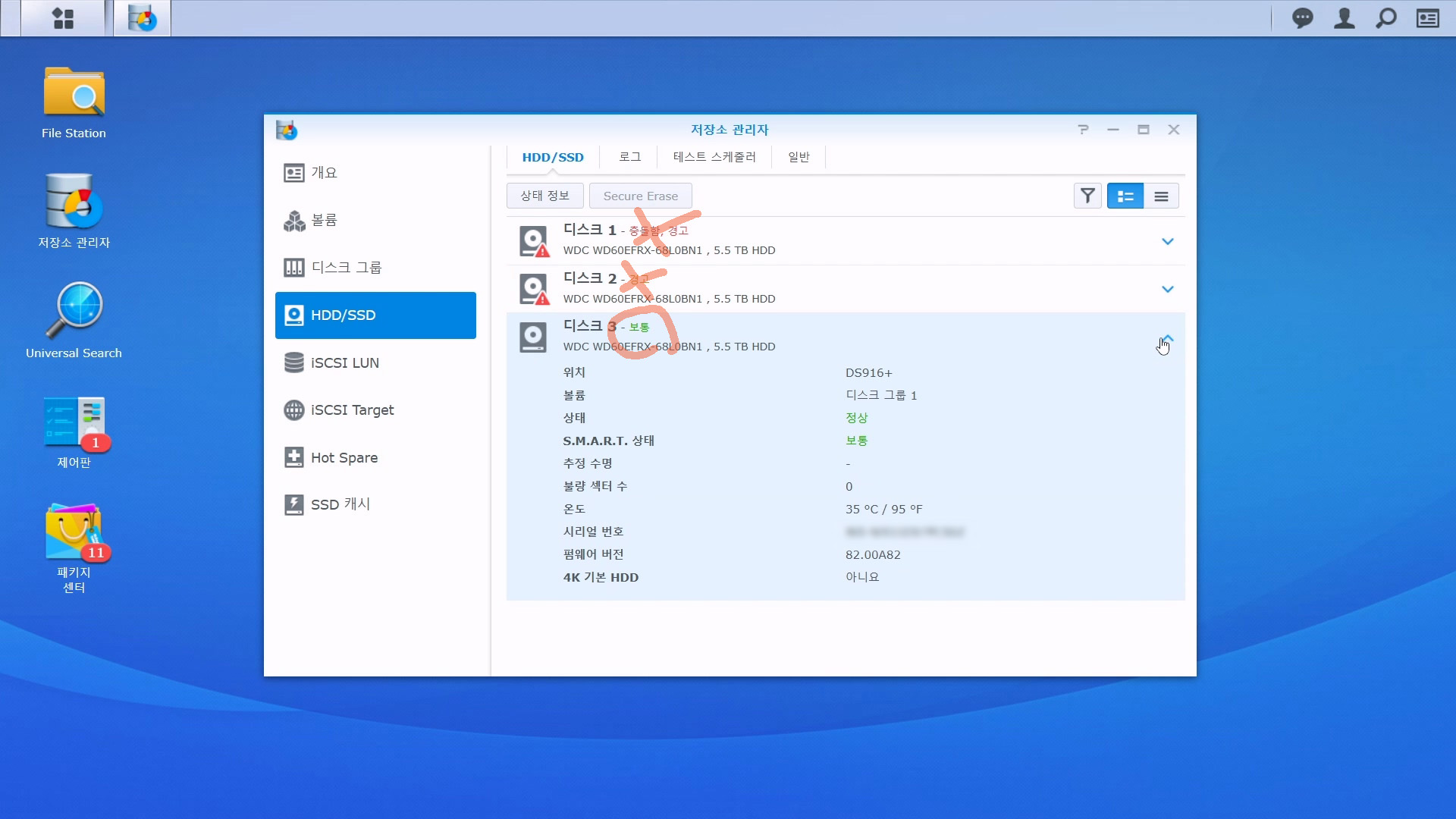Open File Station desktop icon
The height and width of the screenshot is (819, 1456).
pos(74,94)
